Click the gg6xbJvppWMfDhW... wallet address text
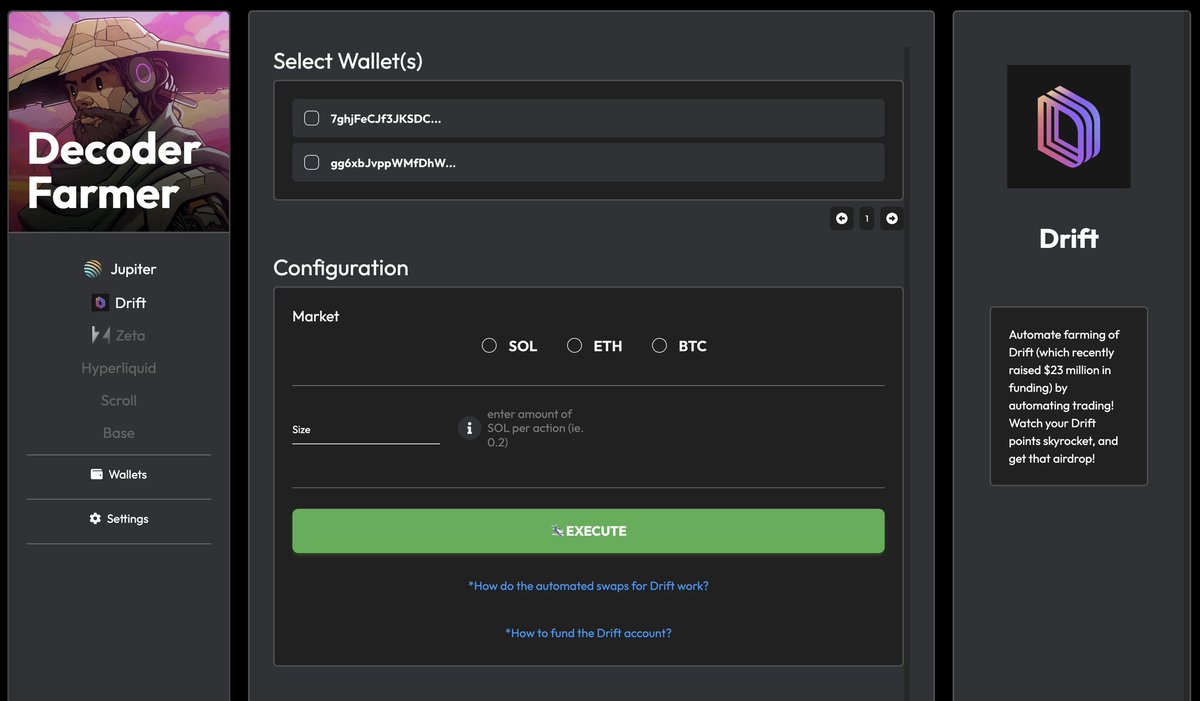 (x=393, y=162)
